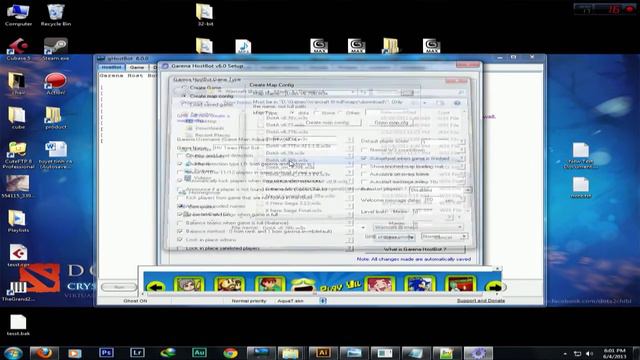
Task: Open the product folder icon
Action: pyautogui.click(x=56, y=118)
